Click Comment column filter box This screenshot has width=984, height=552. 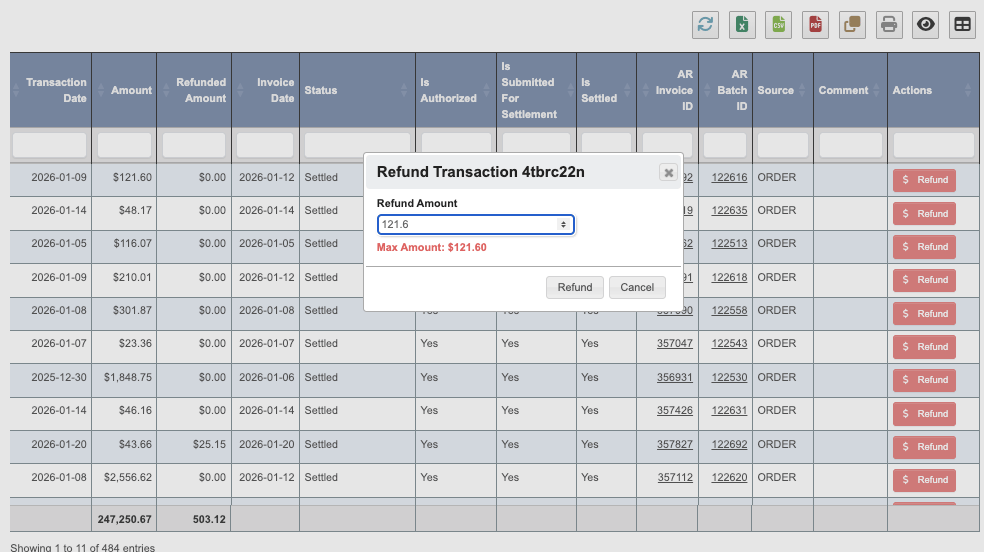coord(850,145)
